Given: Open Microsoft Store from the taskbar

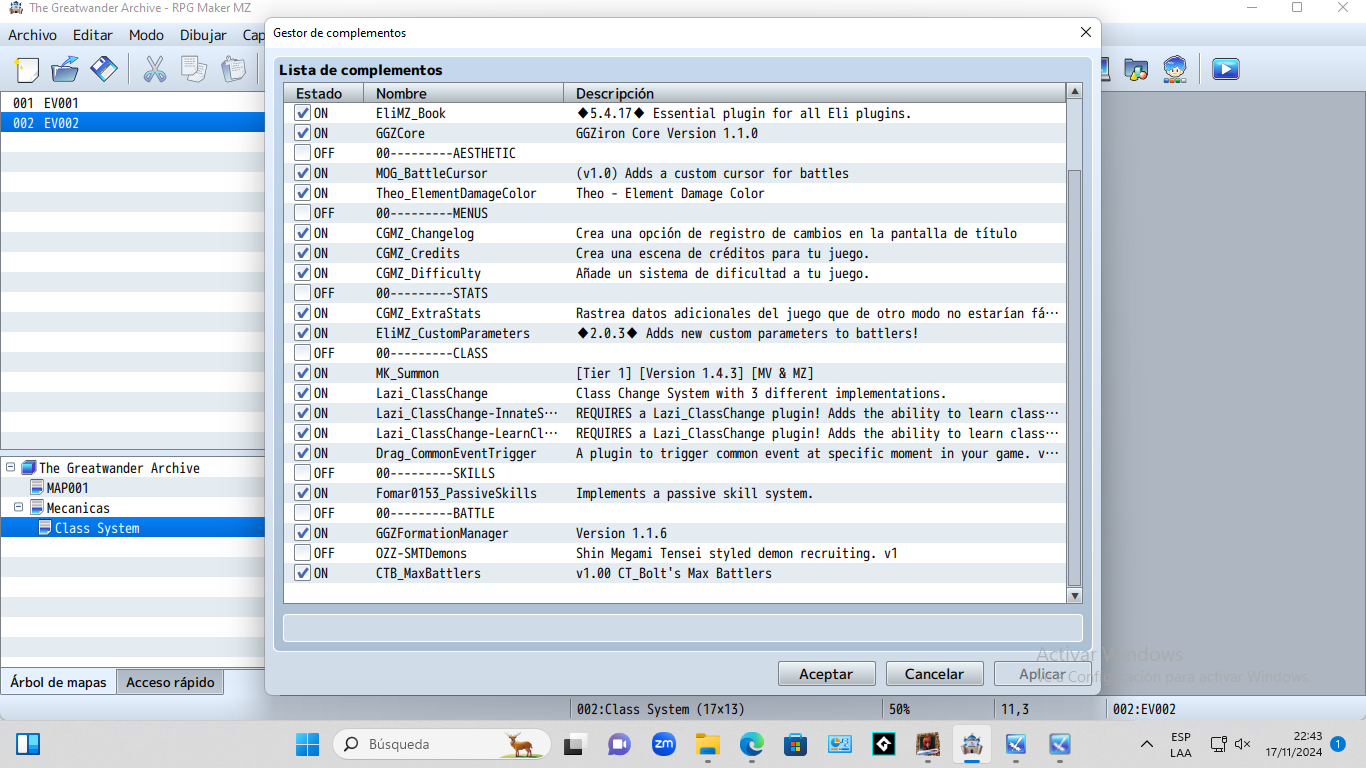Looking at the screenshot, I should click(x=795, y=744).
